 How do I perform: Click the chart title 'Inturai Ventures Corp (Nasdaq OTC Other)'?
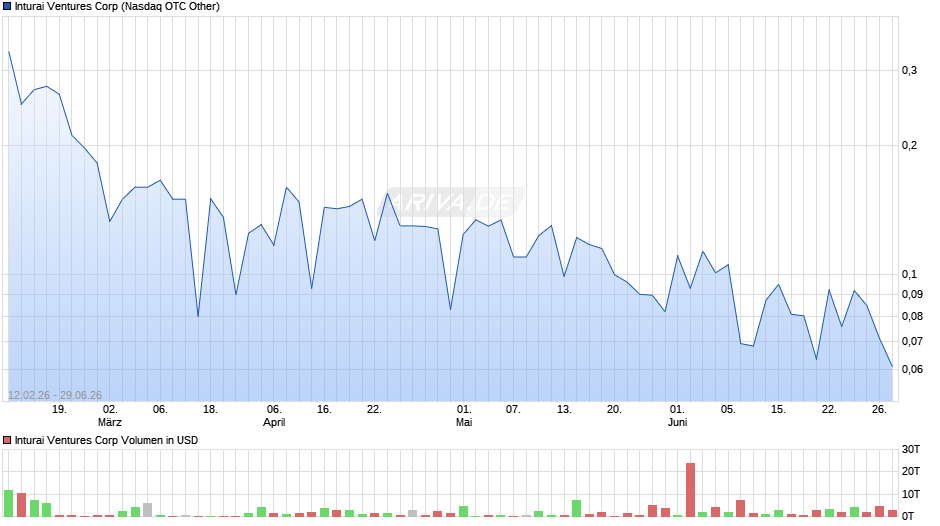click(117, 7)
